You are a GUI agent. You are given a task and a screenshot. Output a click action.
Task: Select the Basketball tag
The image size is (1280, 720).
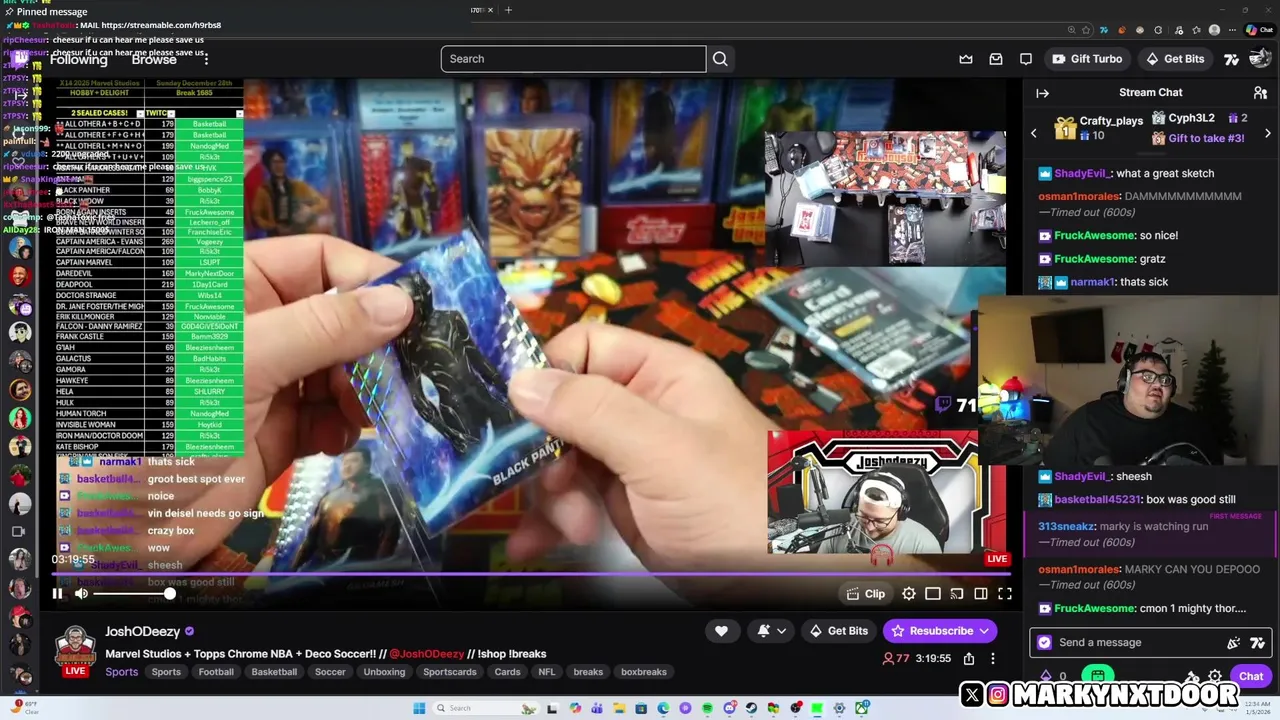click(274, 672)
